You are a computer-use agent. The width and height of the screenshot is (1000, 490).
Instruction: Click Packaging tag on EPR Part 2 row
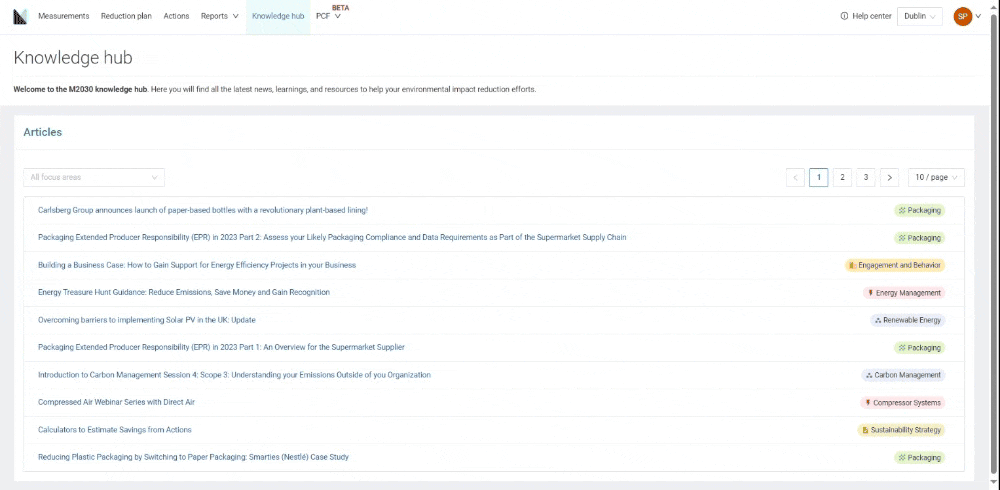tap(919, 238)
